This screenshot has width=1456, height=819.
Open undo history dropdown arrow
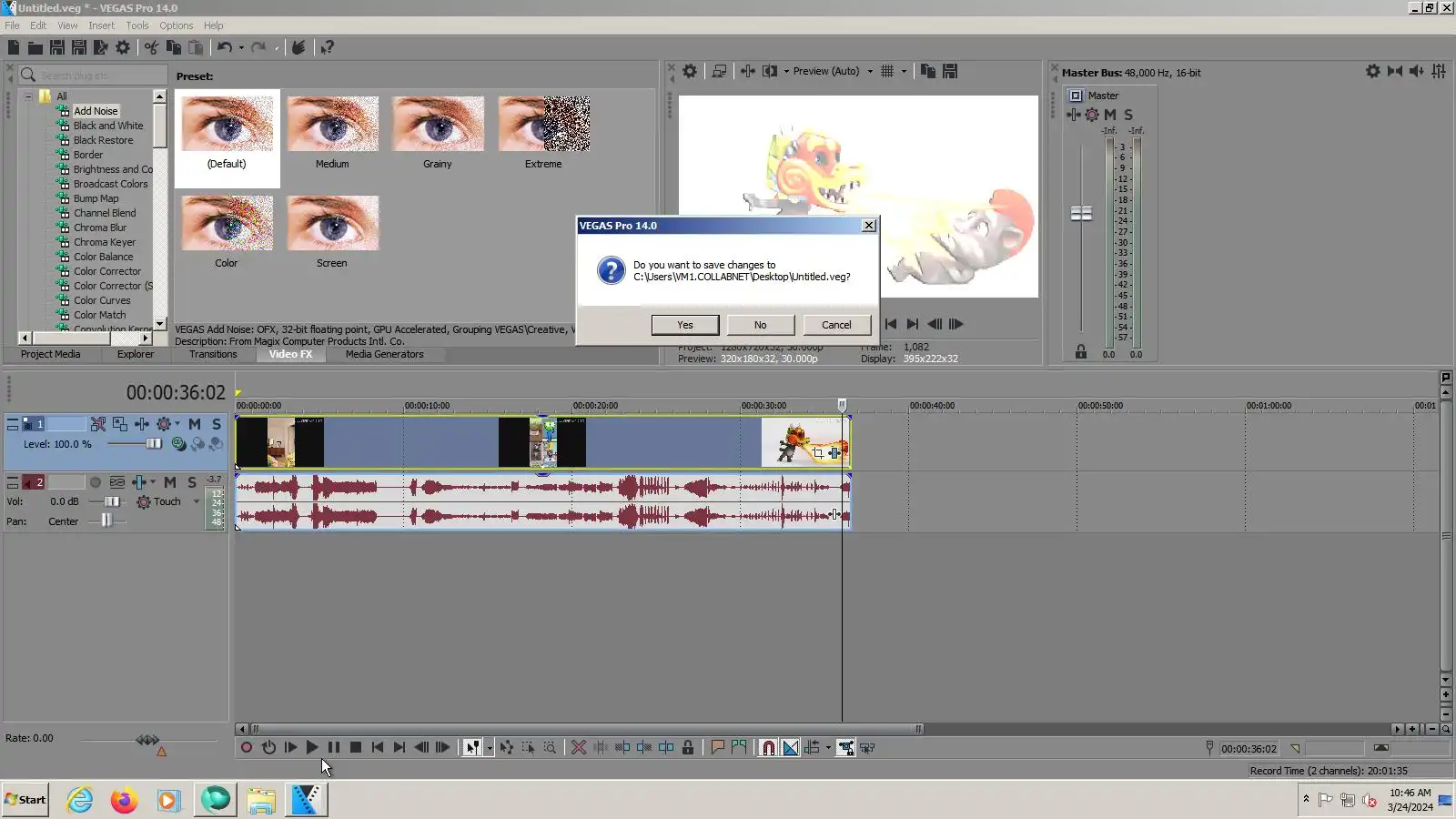241,47
